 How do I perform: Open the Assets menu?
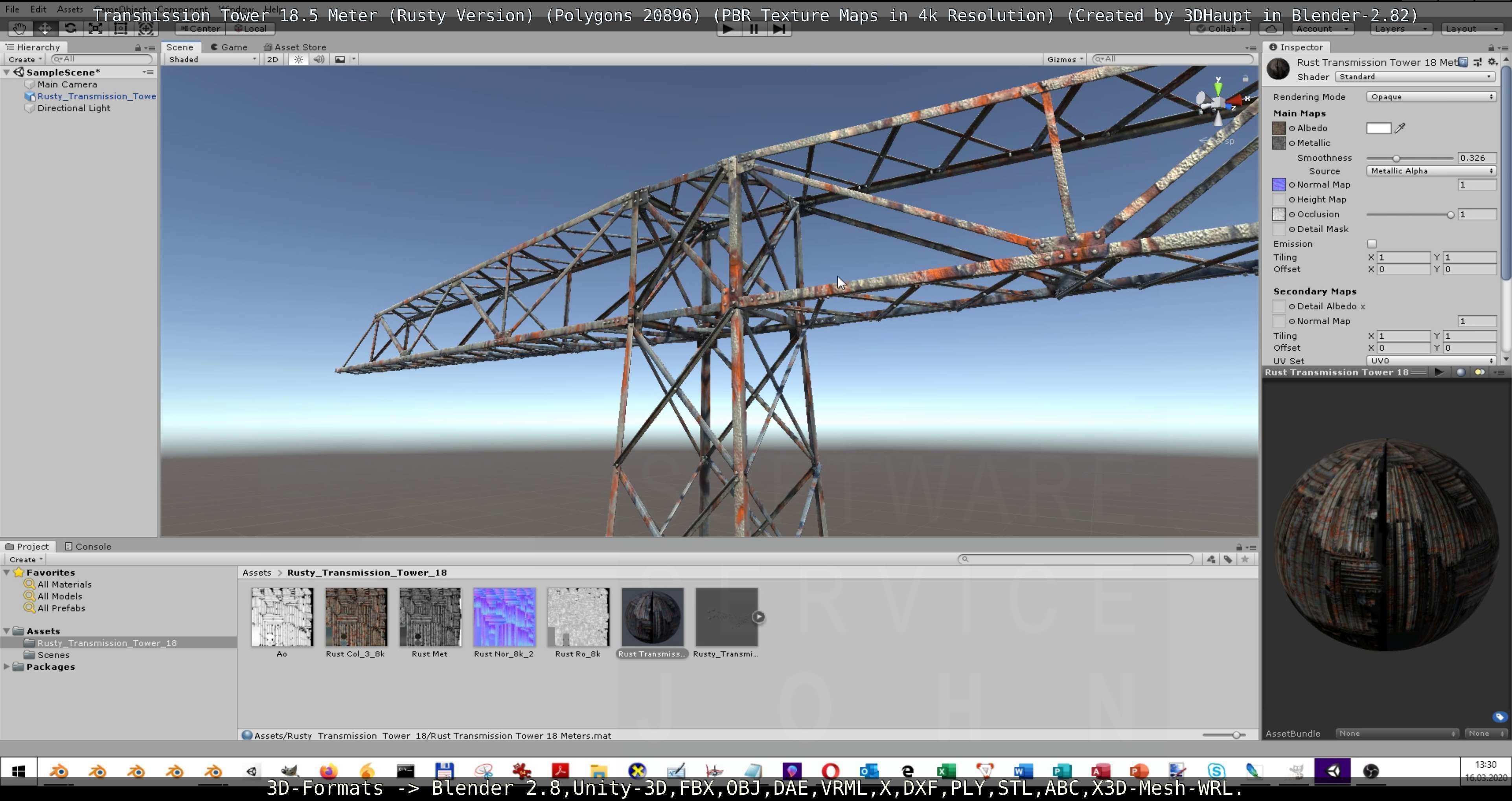coord(70,9)
